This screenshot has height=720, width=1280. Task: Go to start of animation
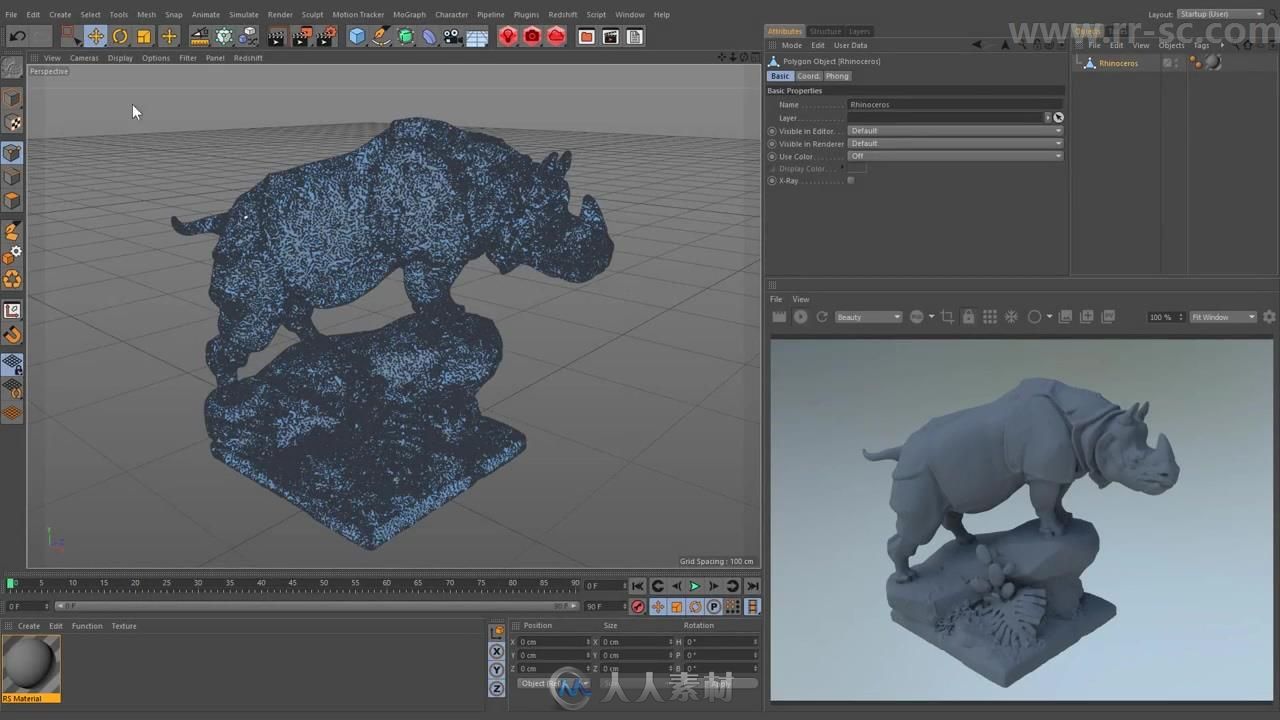[638, 586]
